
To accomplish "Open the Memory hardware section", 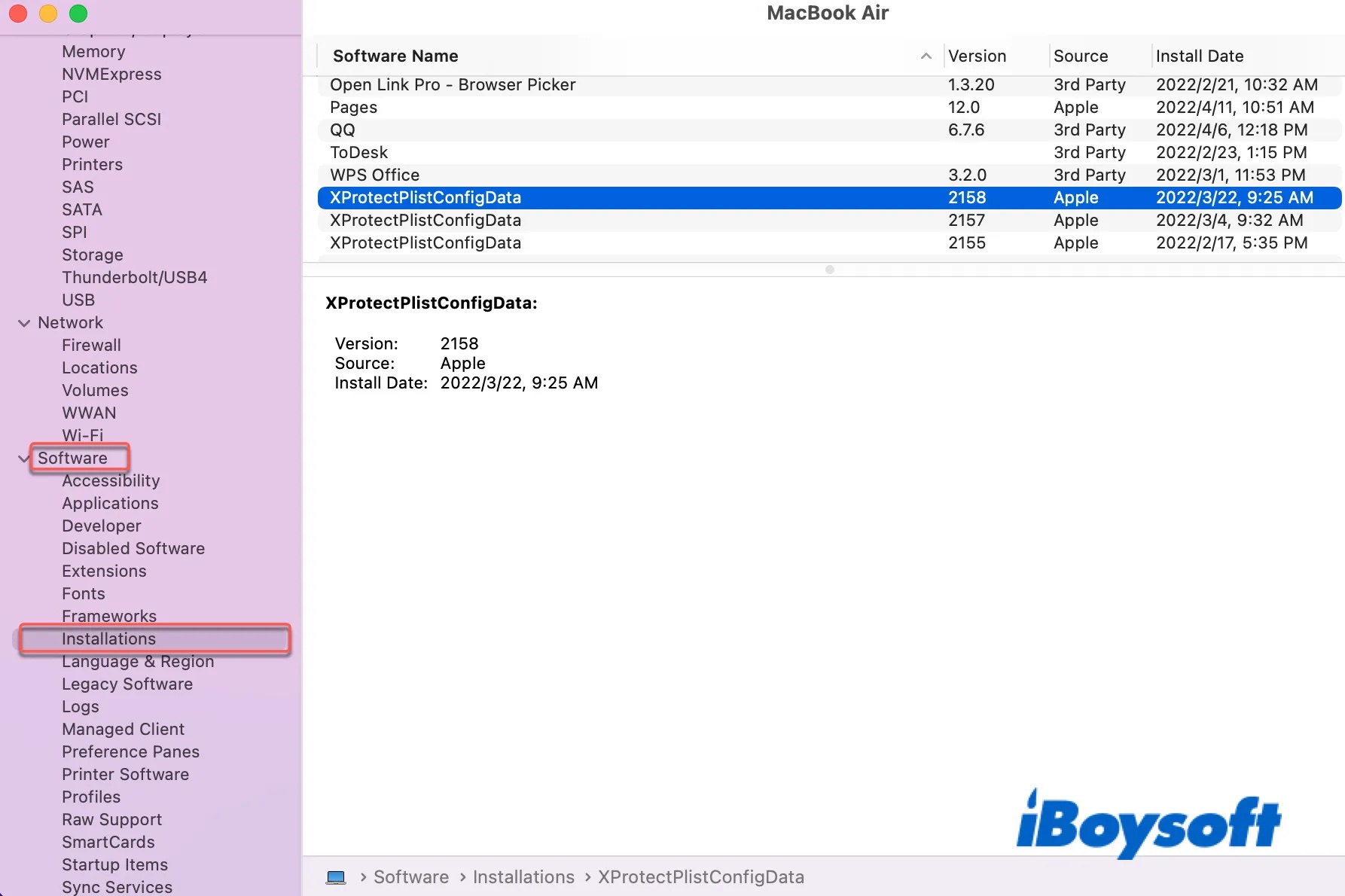I will [93, 52].
